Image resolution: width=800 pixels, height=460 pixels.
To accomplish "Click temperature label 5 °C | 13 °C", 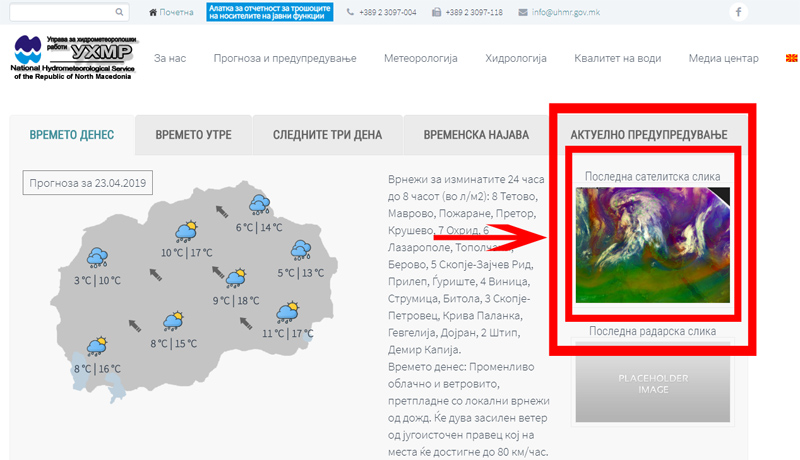I will coord(301,273).
